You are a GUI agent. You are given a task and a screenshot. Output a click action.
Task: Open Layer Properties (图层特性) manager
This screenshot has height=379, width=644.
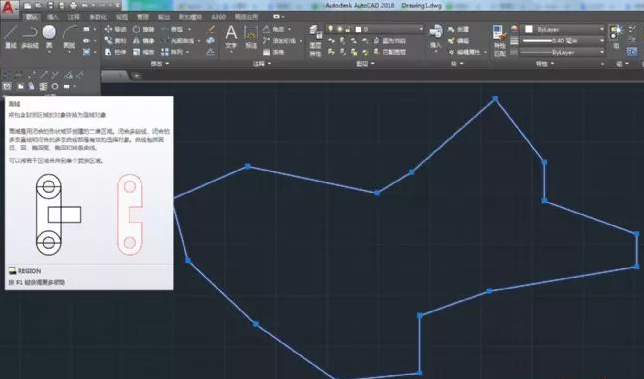[315, 41]
